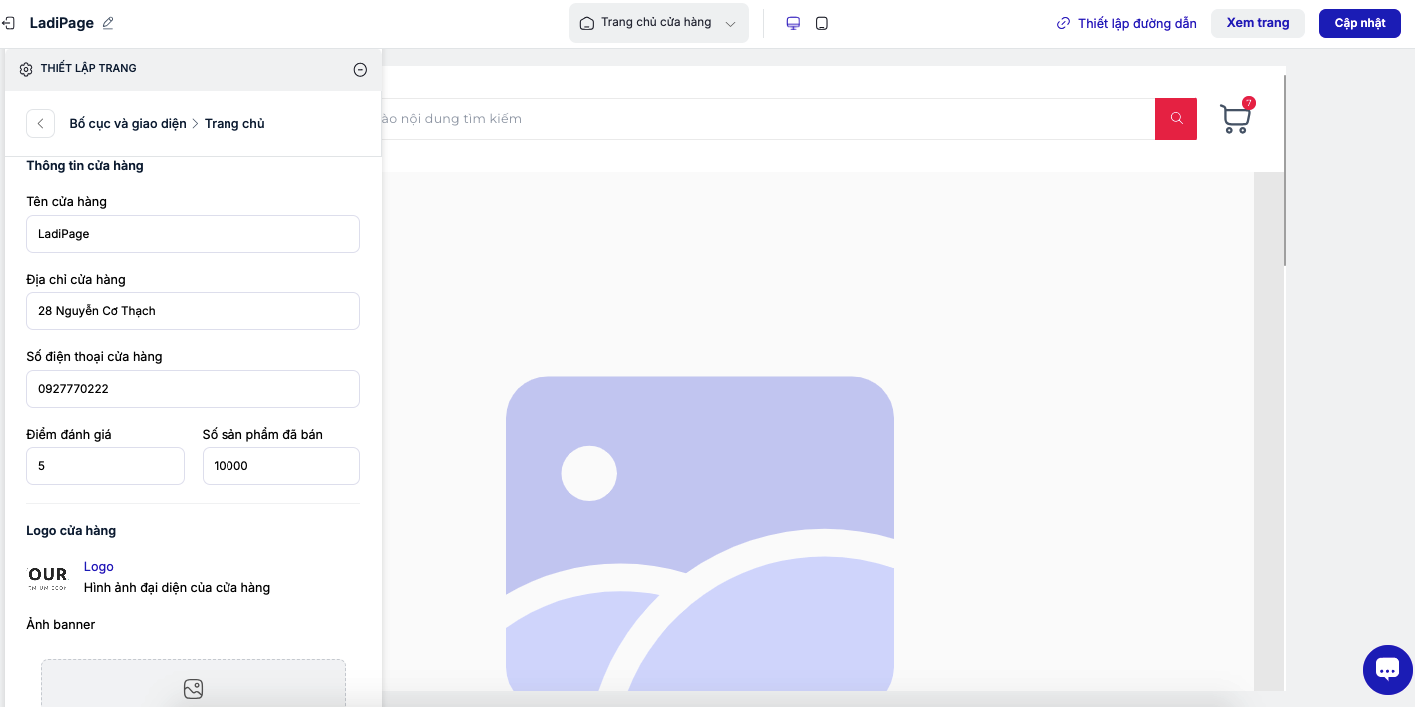Viewport: 1415px width, 707px height.
Task: Select Trang chủ breadcrumb item
Action: coord(235,124)
